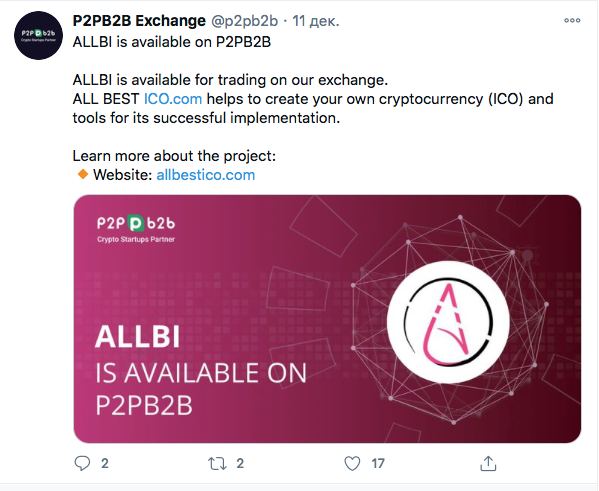Click the reply count number 2

105,463
